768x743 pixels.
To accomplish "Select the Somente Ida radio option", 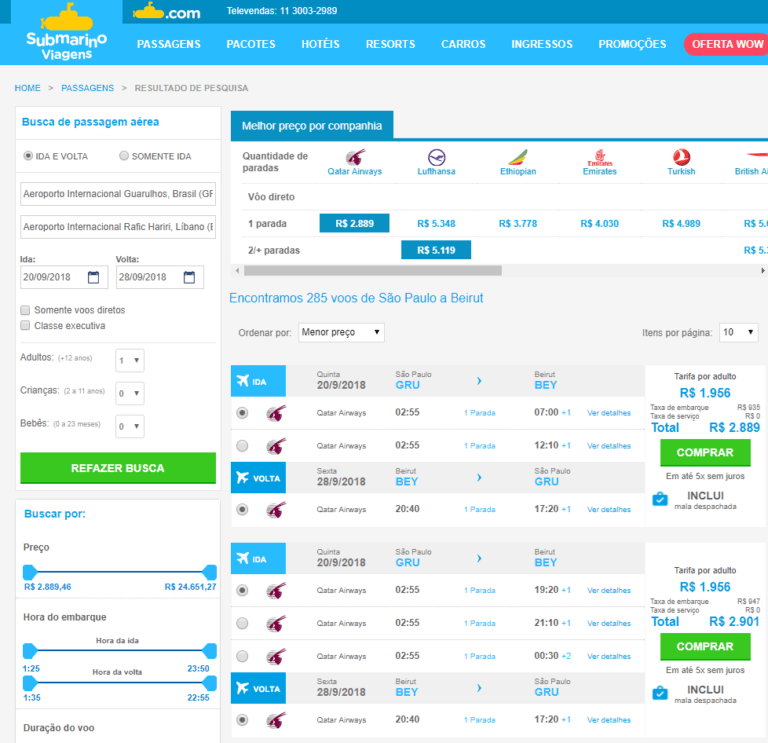I will [124, 156].
